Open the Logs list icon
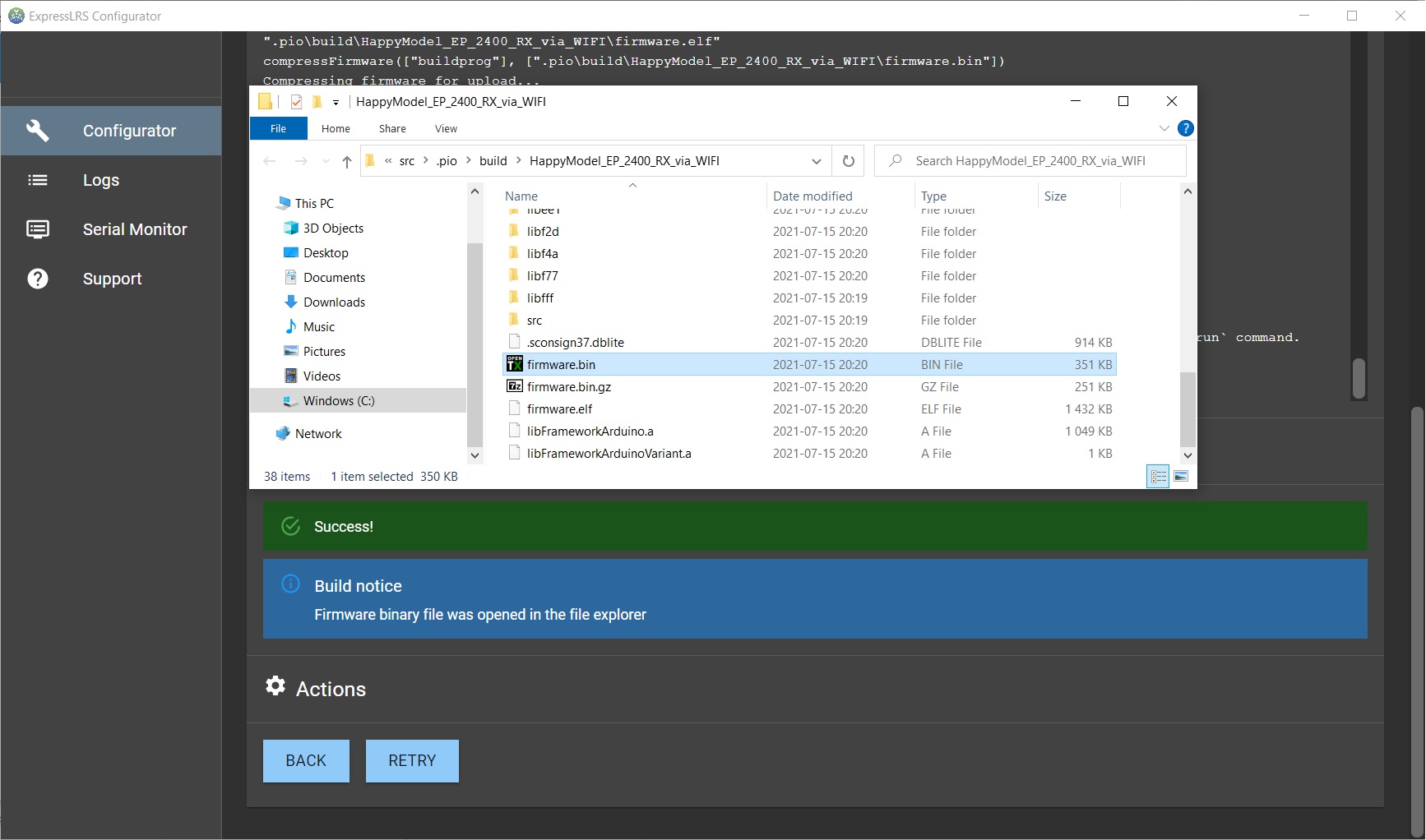The width and height of the screenshot is (1426, 840). pyautogui.click(x=38, y=180)
